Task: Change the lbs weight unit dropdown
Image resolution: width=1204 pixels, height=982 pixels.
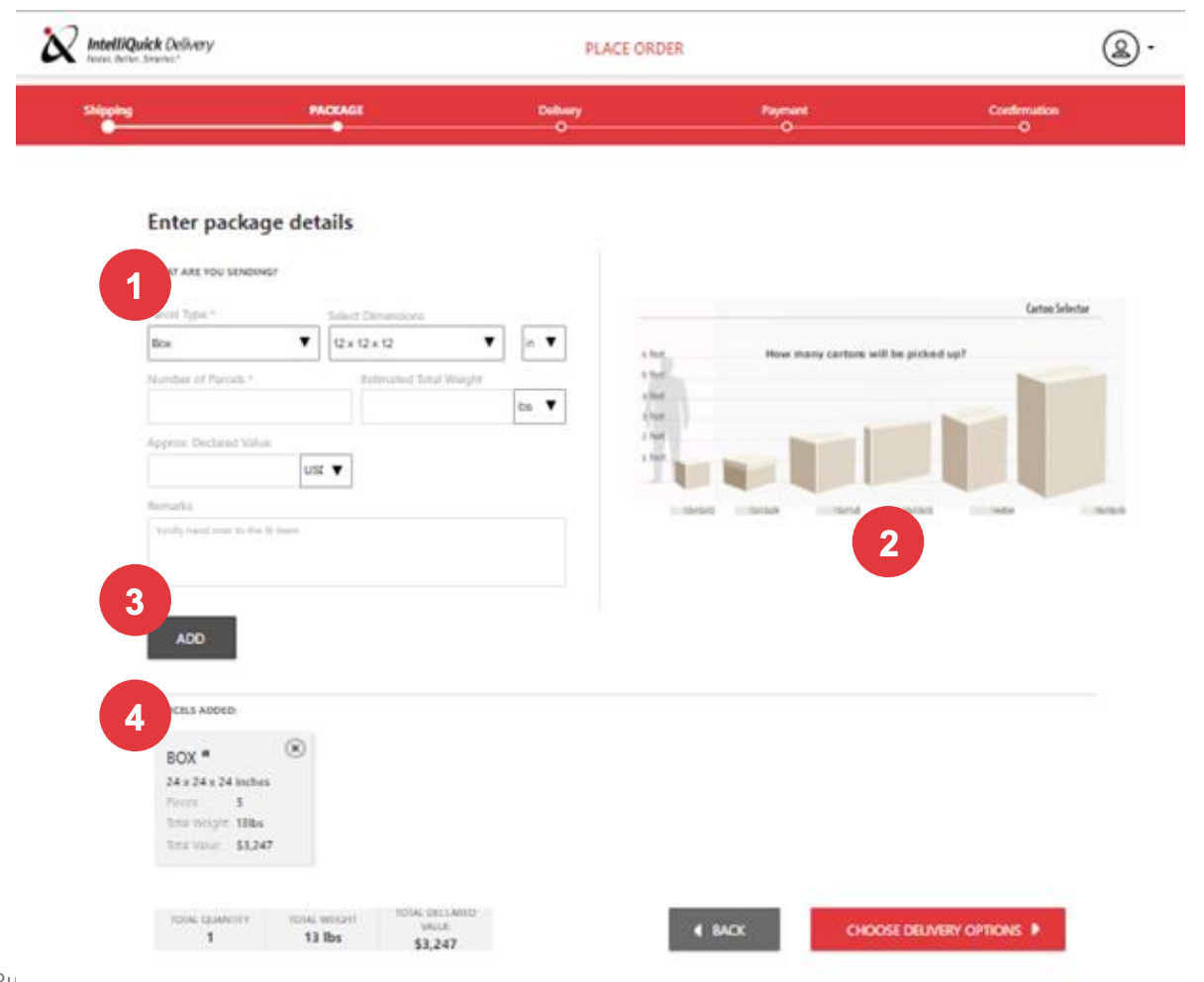Action: point(540,406)
